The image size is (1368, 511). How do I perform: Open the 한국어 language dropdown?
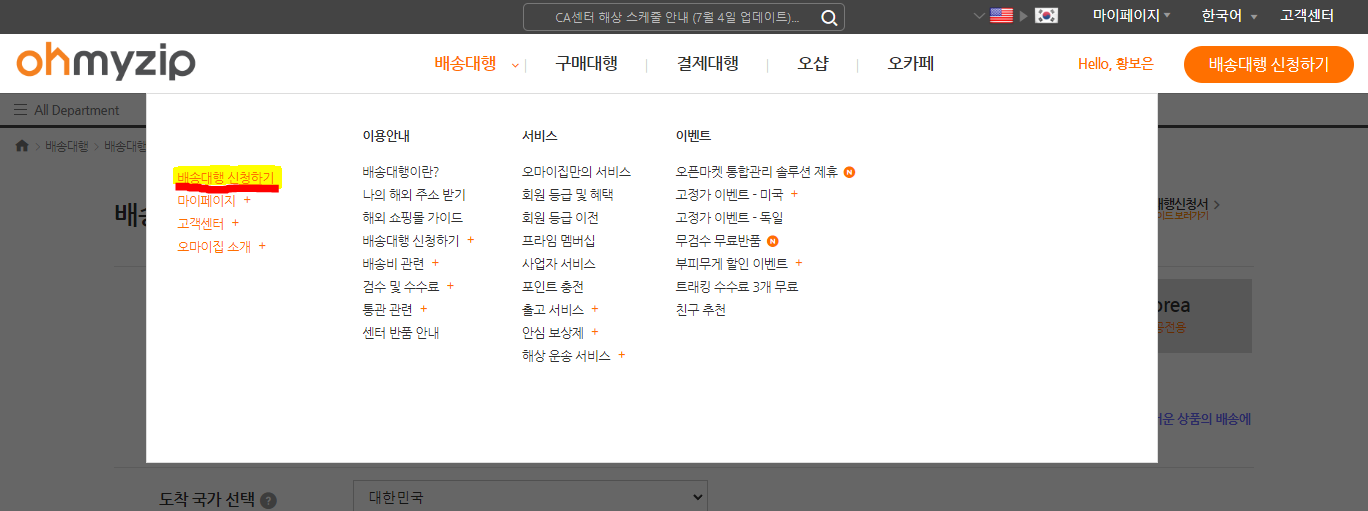coord(1229,16)
